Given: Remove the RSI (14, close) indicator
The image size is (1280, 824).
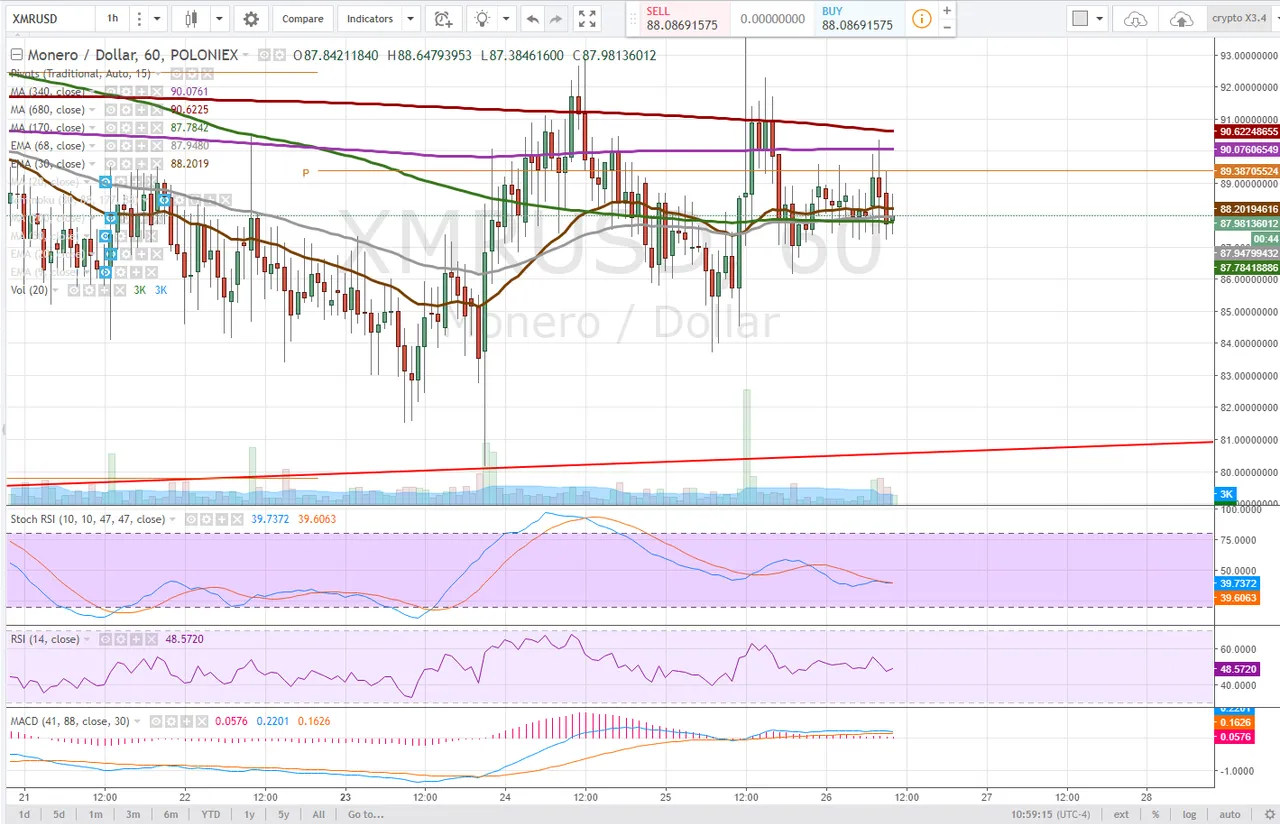Looking at the screenshot, I should click(x=151, y=640).
